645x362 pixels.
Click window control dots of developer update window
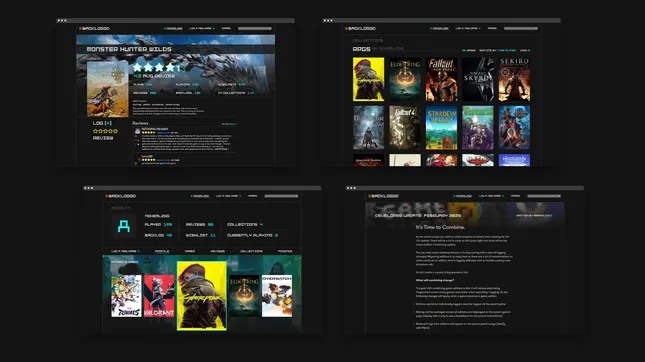[x=351, y=188]
